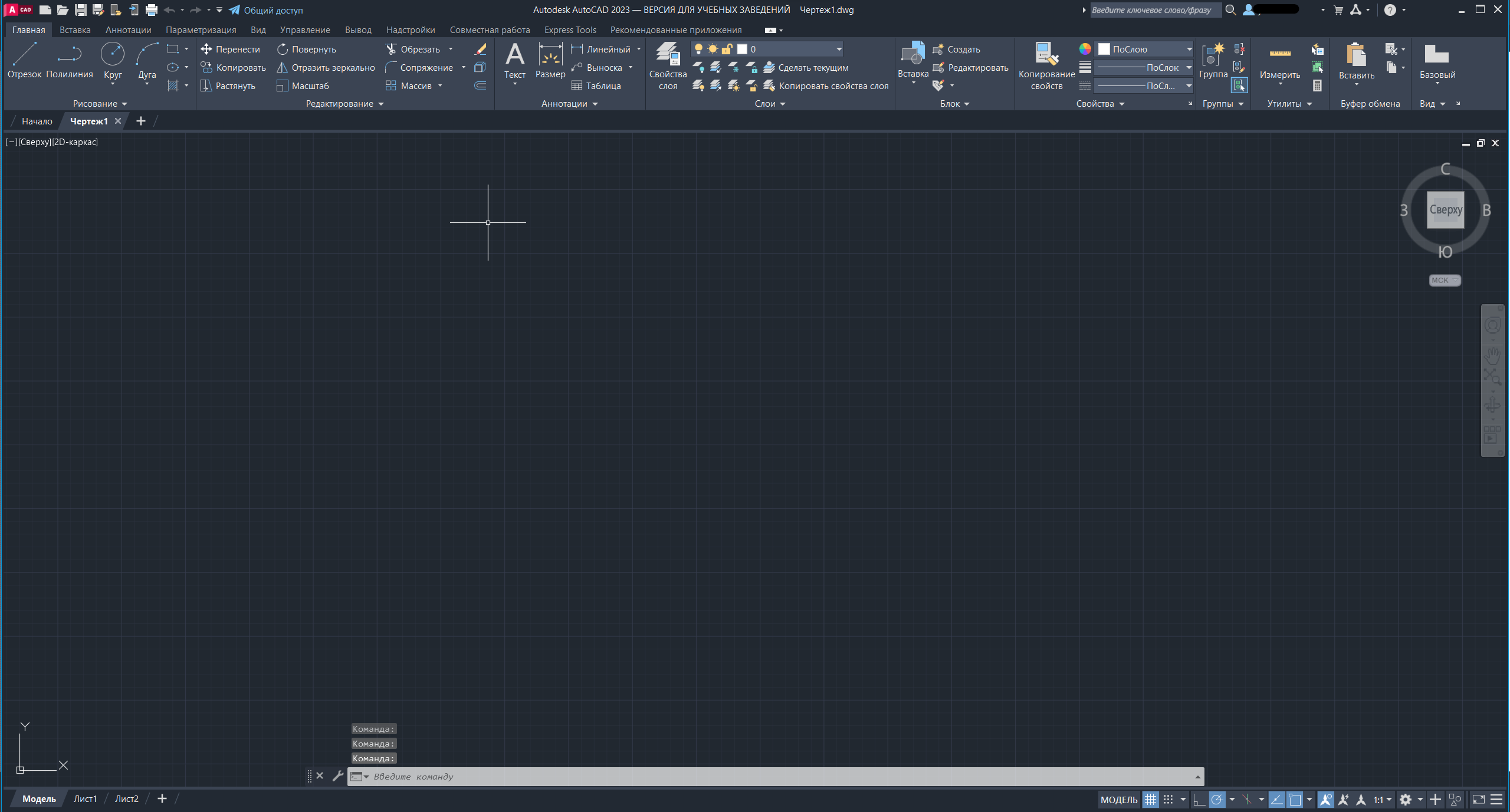Viewport: 1510px width, 812px height.
Task: Click the МОДЕЛЬ status bar button
Action: 1119,800
